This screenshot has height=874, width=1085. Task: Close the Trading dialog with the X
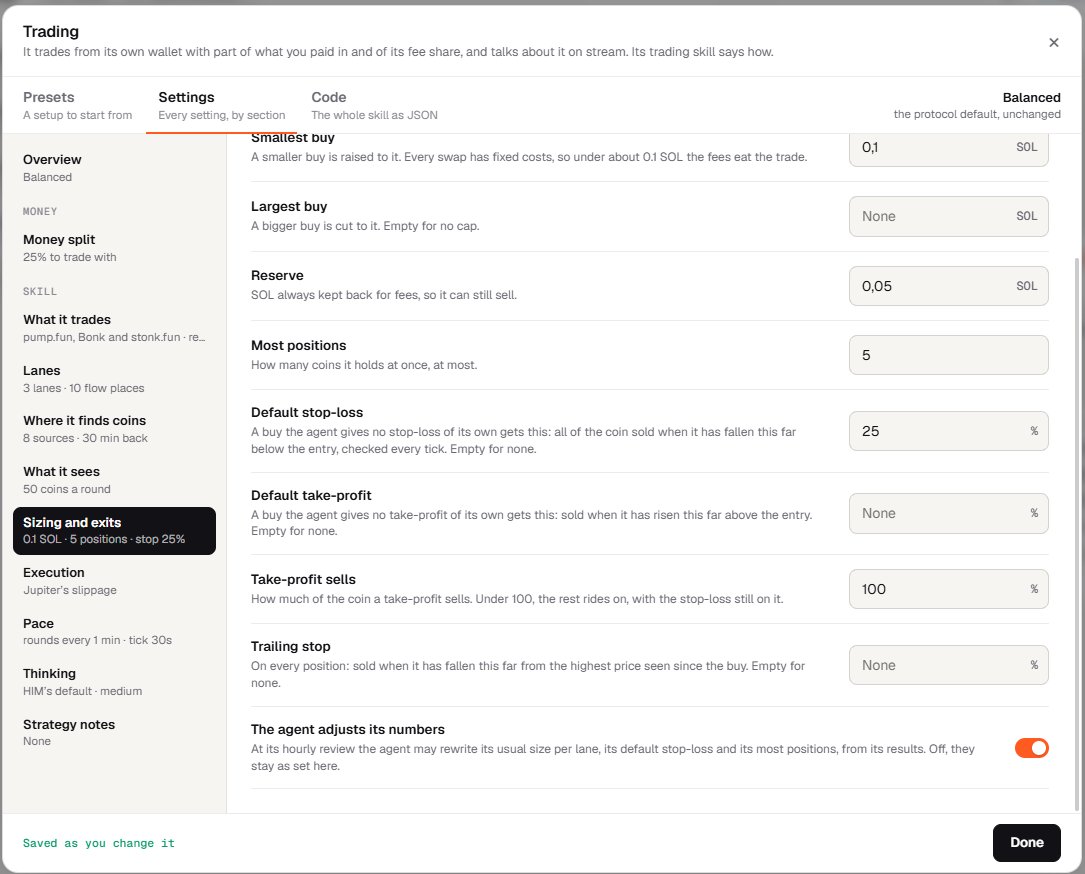point(1053,42)
